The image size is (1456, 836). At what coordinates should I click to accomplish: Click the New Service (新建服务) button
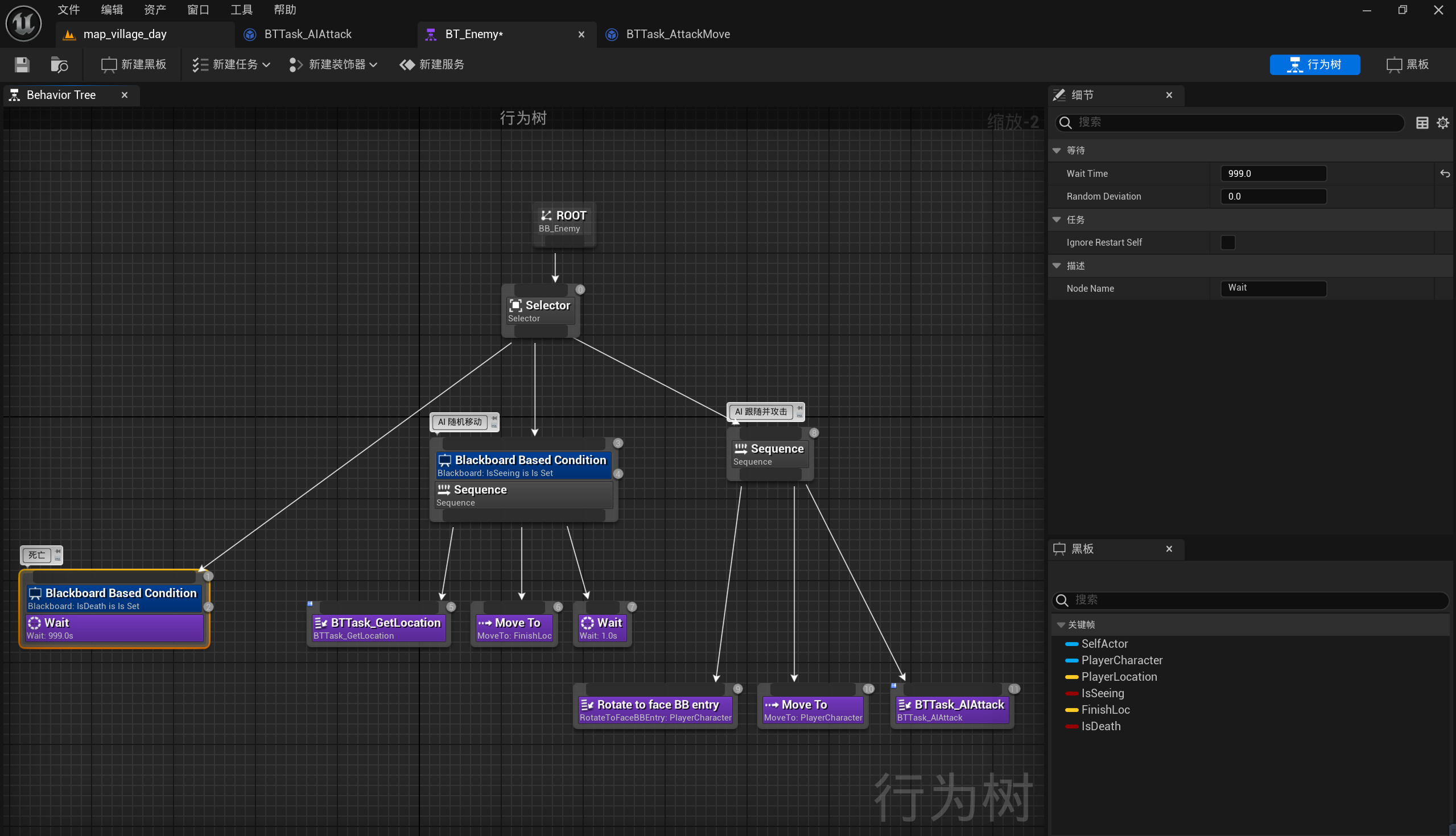pos(432,64)
